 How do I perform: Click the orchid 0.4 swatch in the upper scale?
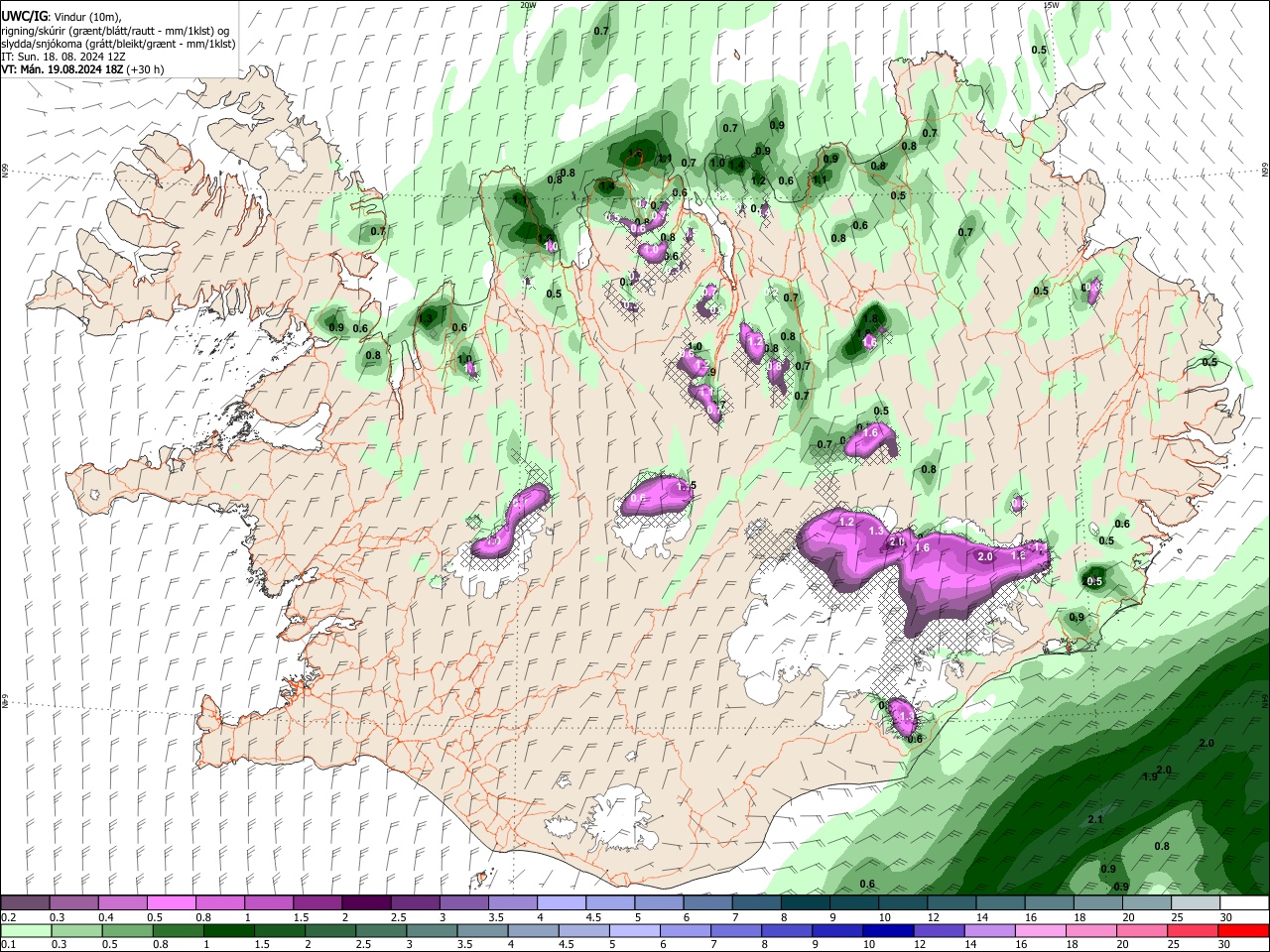122,902
